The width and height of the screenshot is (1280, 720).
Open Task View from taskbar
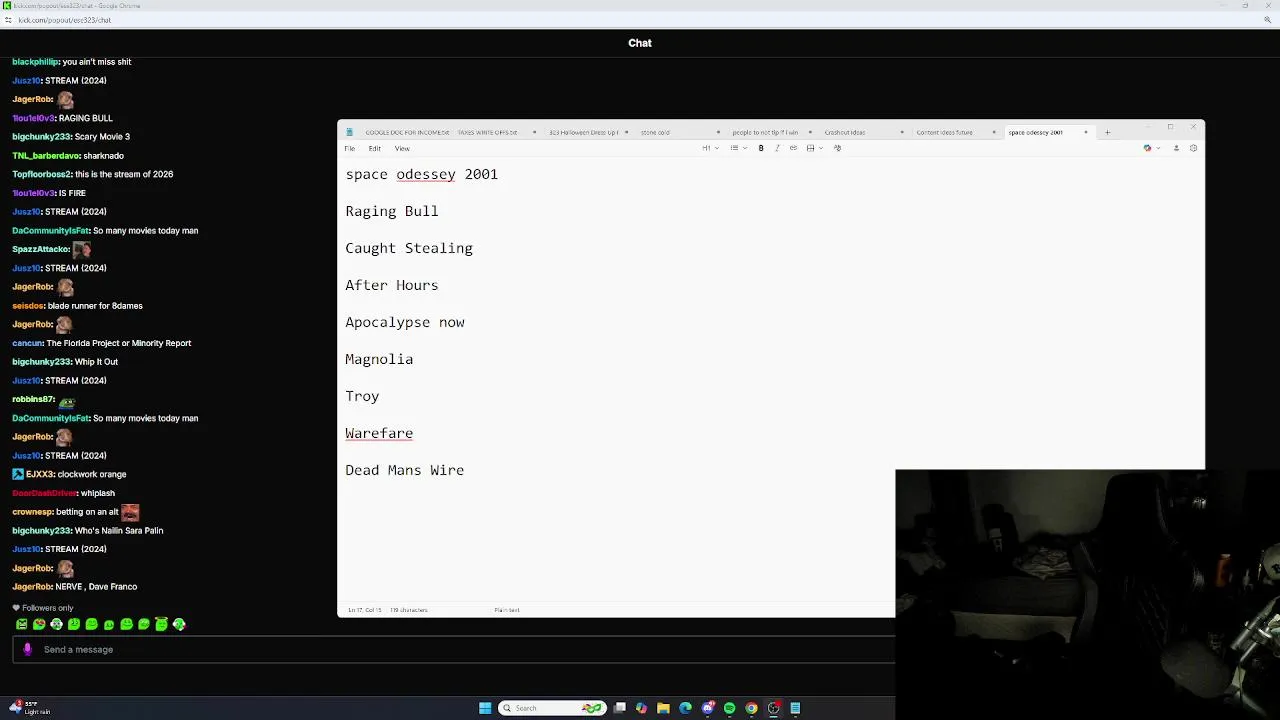point(620,708)
